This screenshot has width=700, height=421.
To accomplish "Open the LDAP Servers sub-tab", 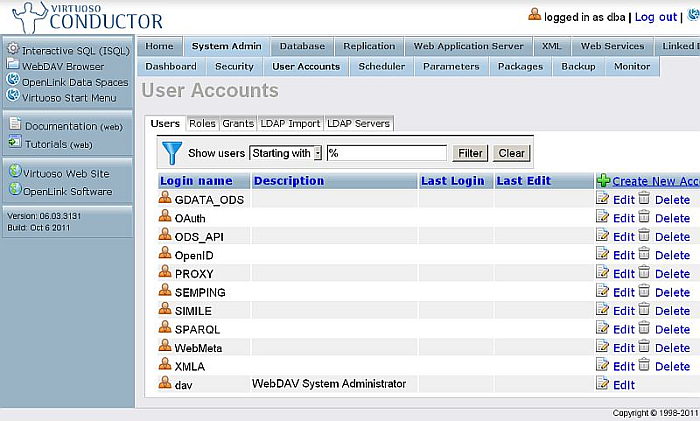I will pos(358,124).
